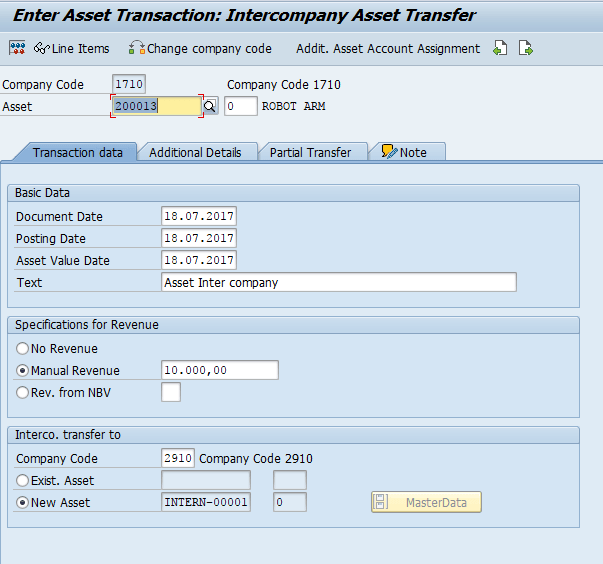Viewport: 603px width, 564px height.
Task: Open Addit. Asset Account Assignment
Action: (387, 49)
